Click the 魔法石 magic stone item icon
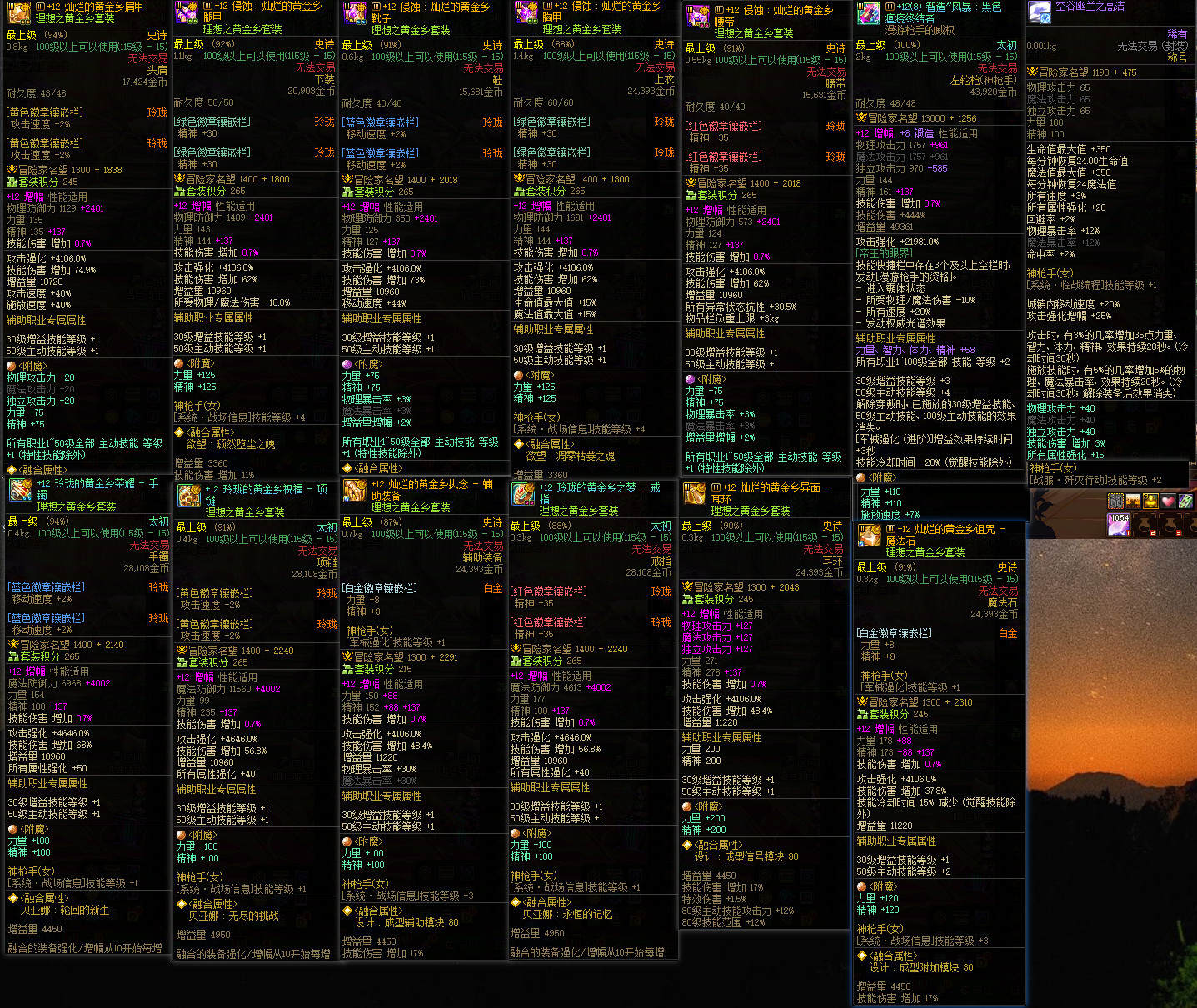The image size is (1197, 1008). pos(870,535)
